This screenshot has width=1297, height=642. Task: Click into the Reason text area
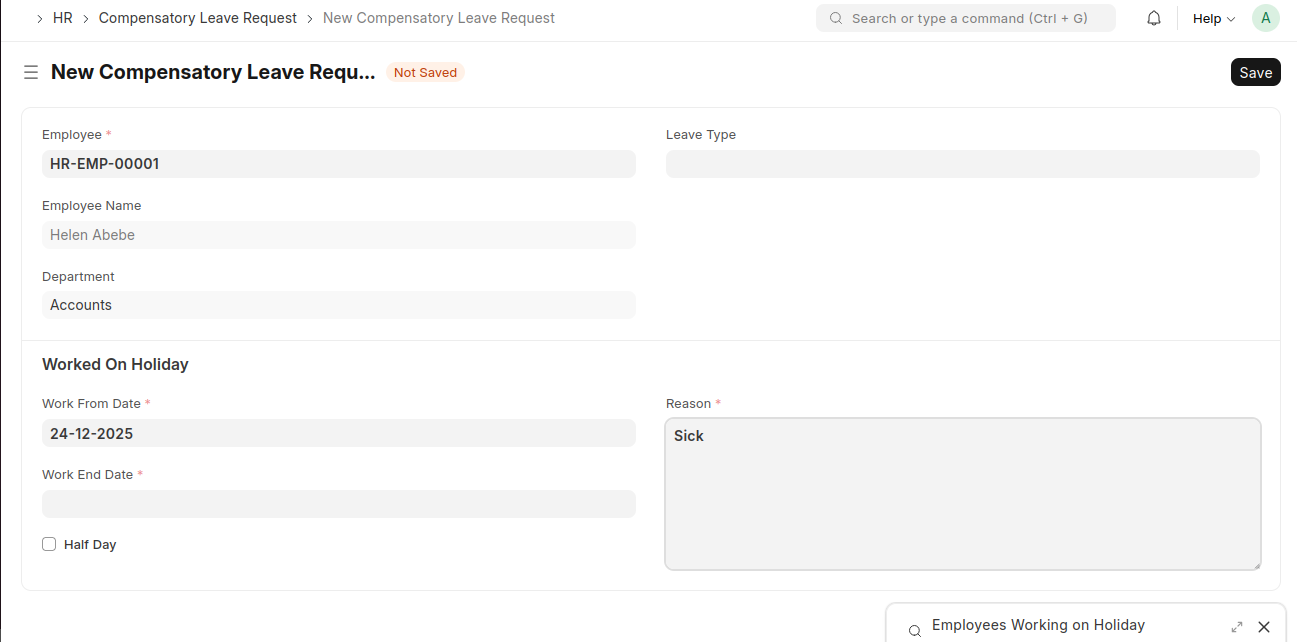[x=962, y=494]
